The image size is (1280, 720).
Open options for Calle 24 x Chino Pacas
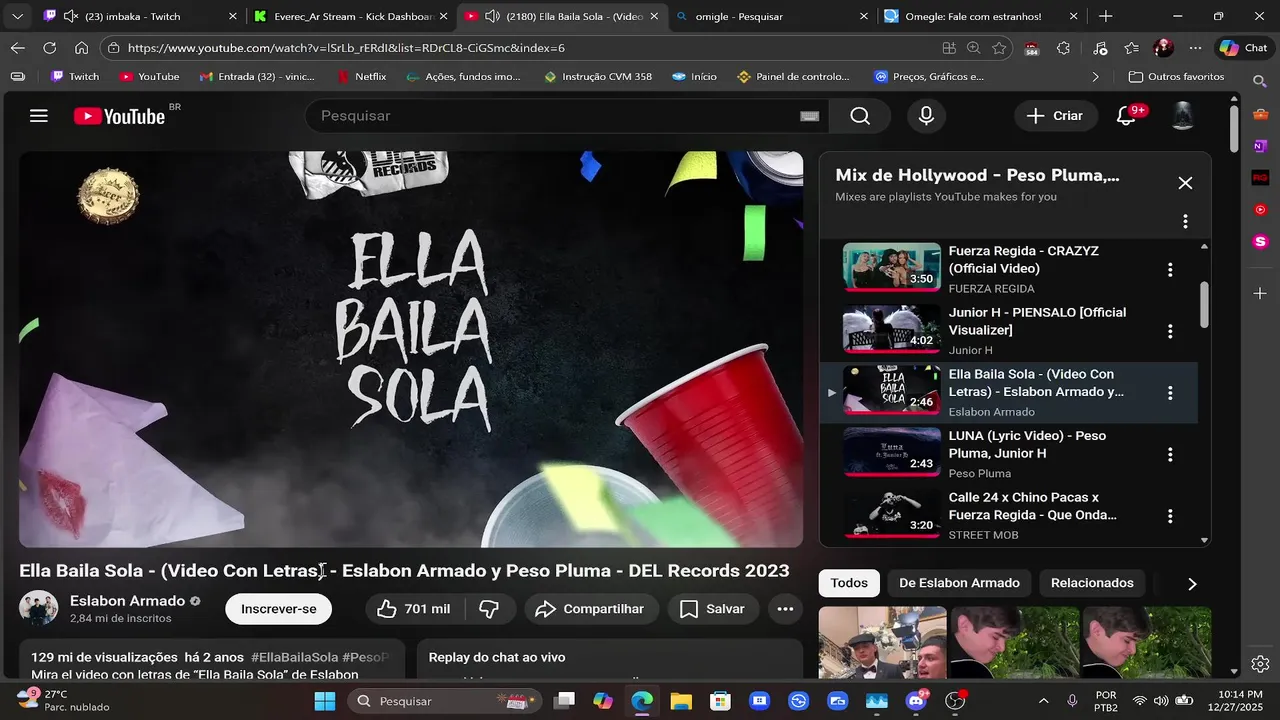(x=1170, y=516)
